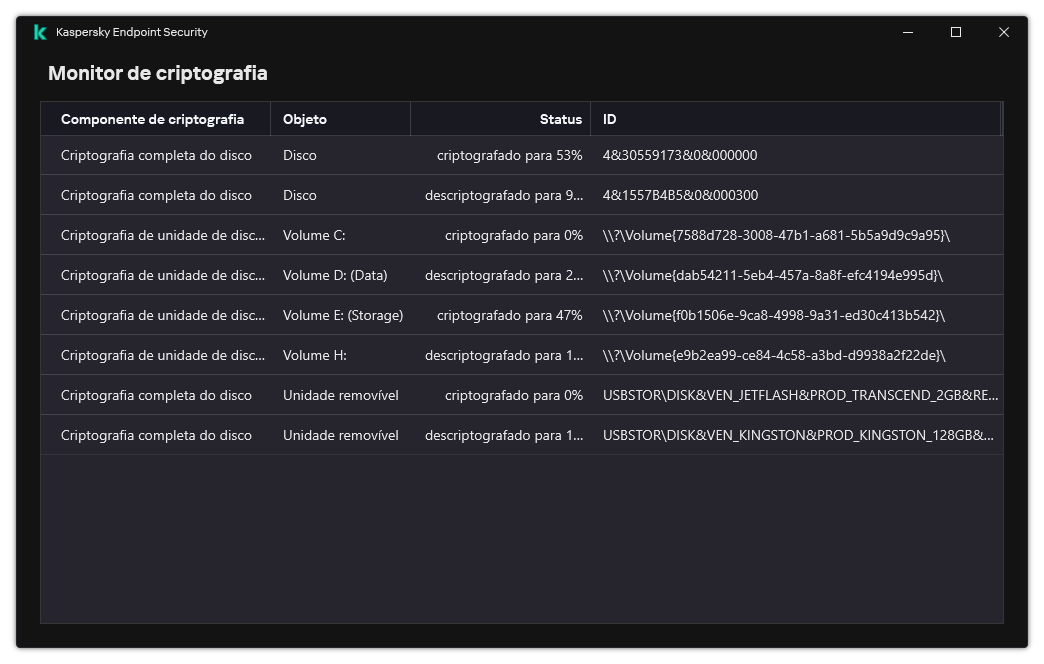Select the Disco row criptografado para 53%
This screenshot has height=664, width=1044.
[400, 155]
